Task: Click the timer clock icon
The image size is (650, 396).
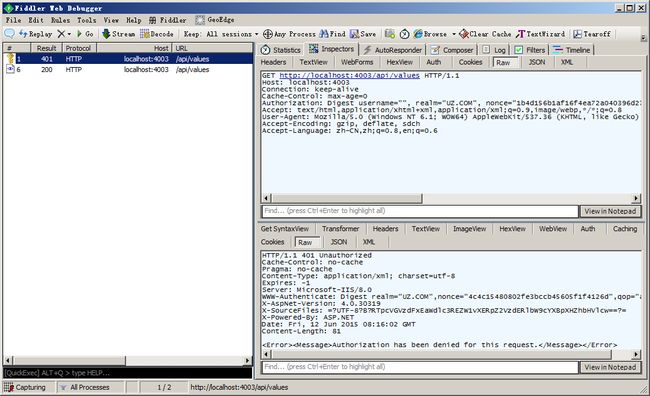Action: pos(405,34)
